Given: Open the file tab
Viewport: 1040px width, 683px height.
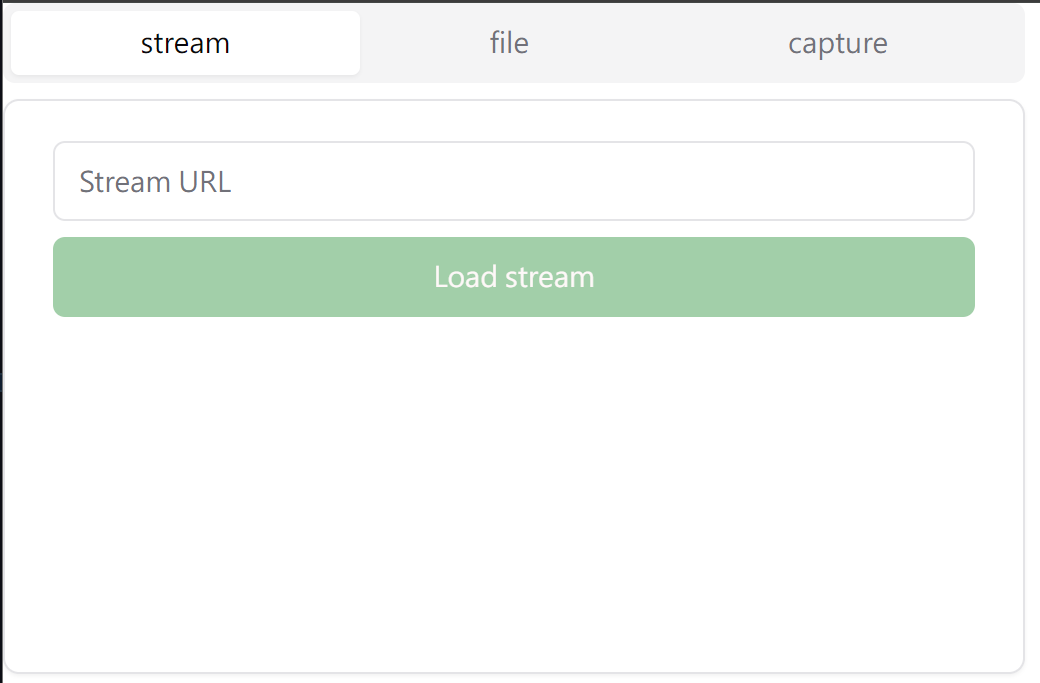Looking at the screenshot, I should tap(509, 44).
